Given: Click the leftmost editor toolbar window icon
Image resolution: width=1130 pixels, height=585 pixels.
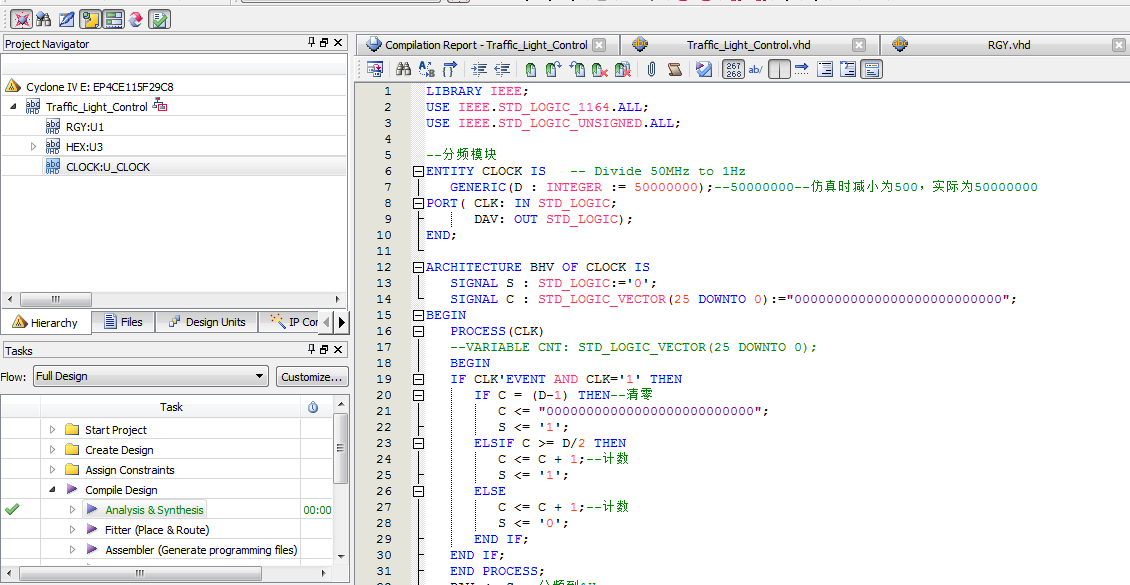Looking at the screenshot, I should tap(374, 69).
